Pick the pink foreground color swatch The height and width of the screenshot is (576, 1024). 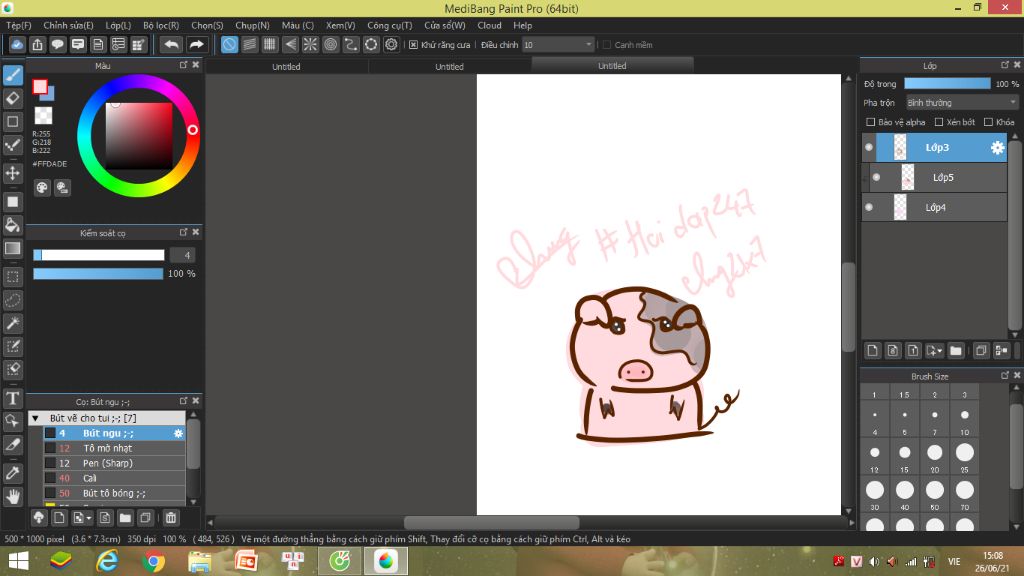coord(40,87)
